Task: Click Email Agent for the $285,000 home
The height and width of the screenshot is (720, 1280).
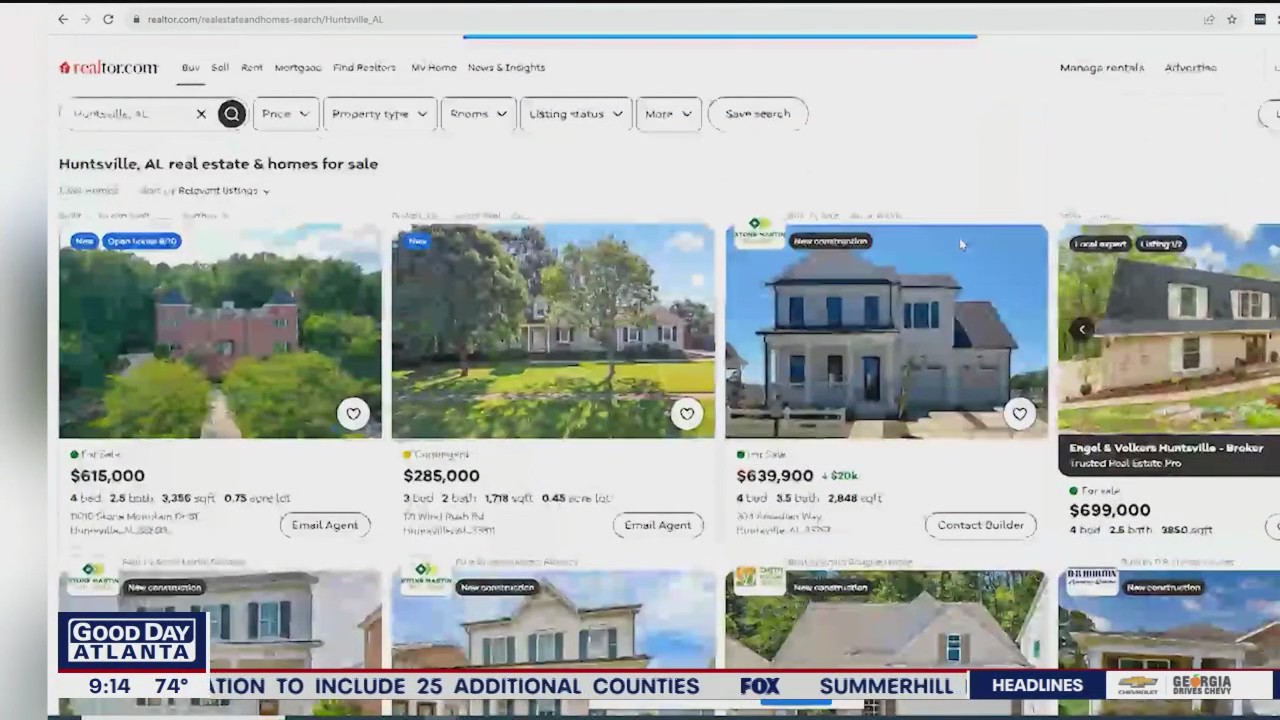Action: pyautogui.click(x=657, y=525)
